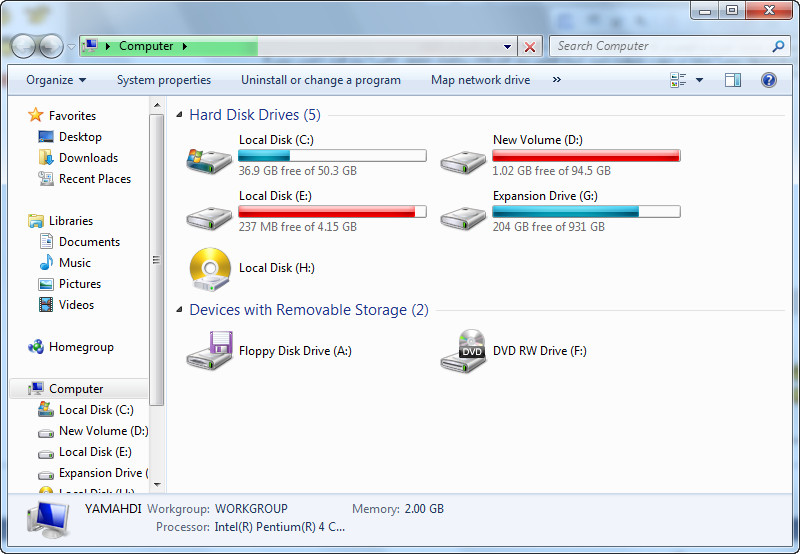The width and height of the screenshot is (800, 554).
Task: Select the Floppy Disk Drive (A:) icon
Action: [210, 350]
